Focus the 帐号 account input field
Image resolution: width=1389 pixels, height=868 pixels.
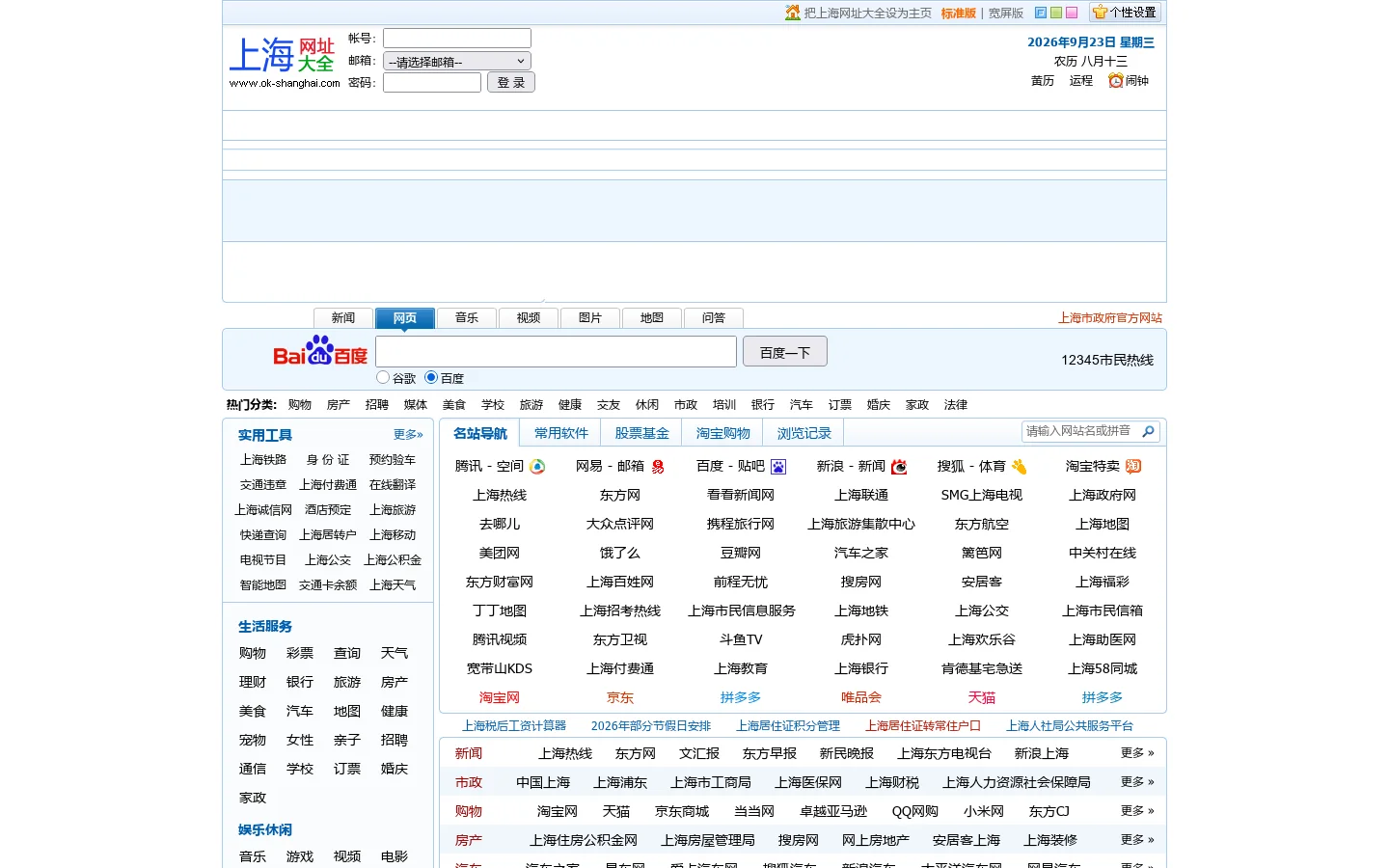457,39
